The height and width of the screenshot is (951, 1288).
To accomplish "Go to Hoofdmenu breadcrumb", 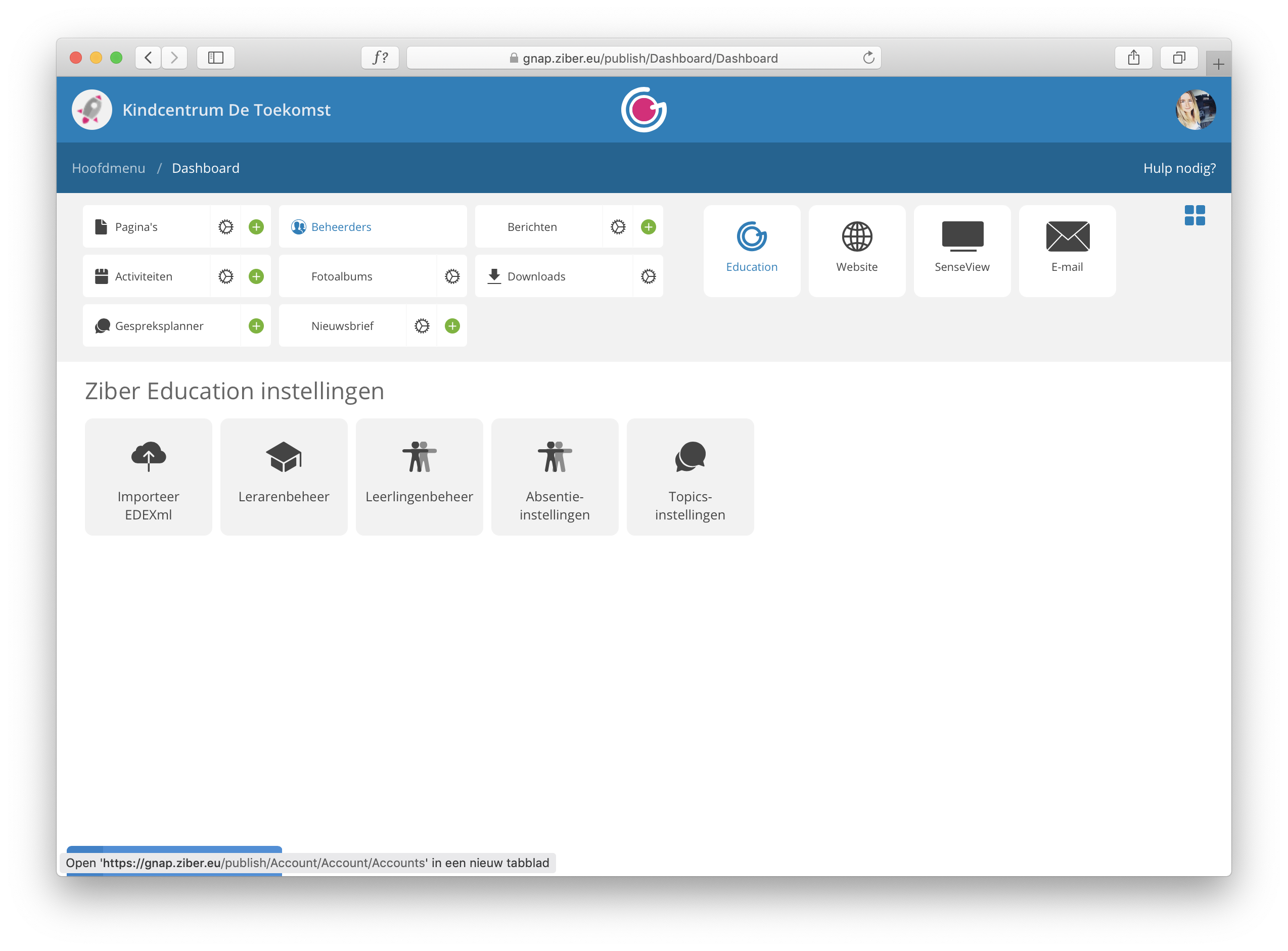I will [x=108, y=168].
